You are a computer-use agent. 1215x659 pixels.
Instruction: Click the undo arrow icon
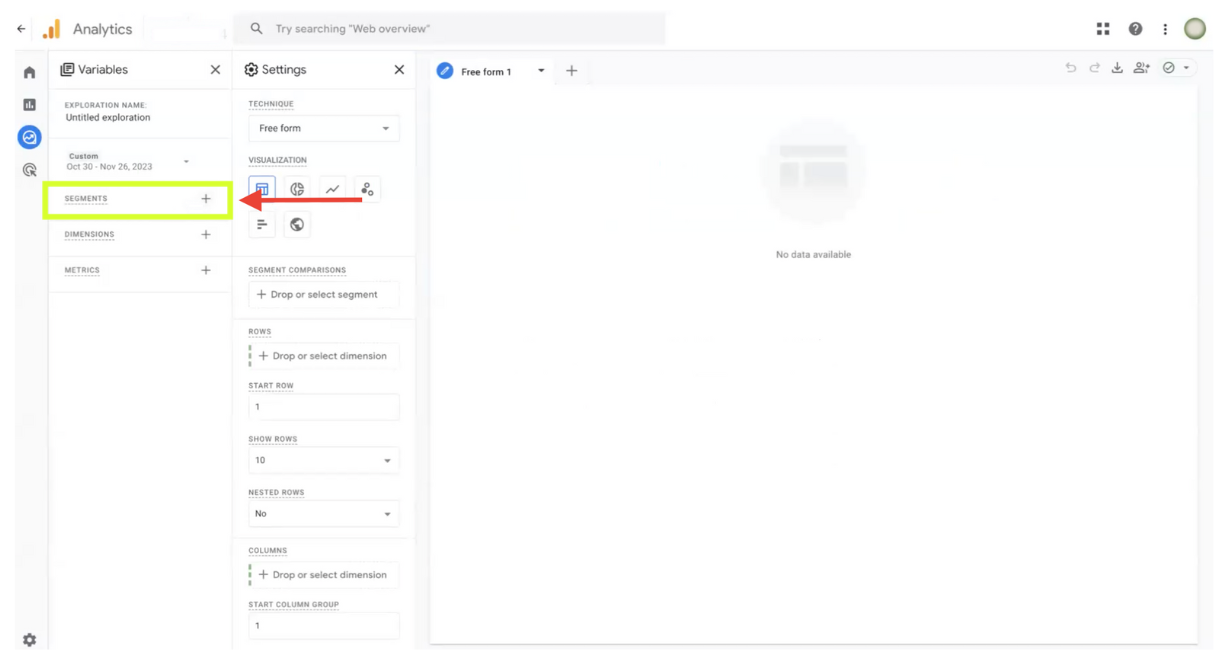click(1069, 66)
